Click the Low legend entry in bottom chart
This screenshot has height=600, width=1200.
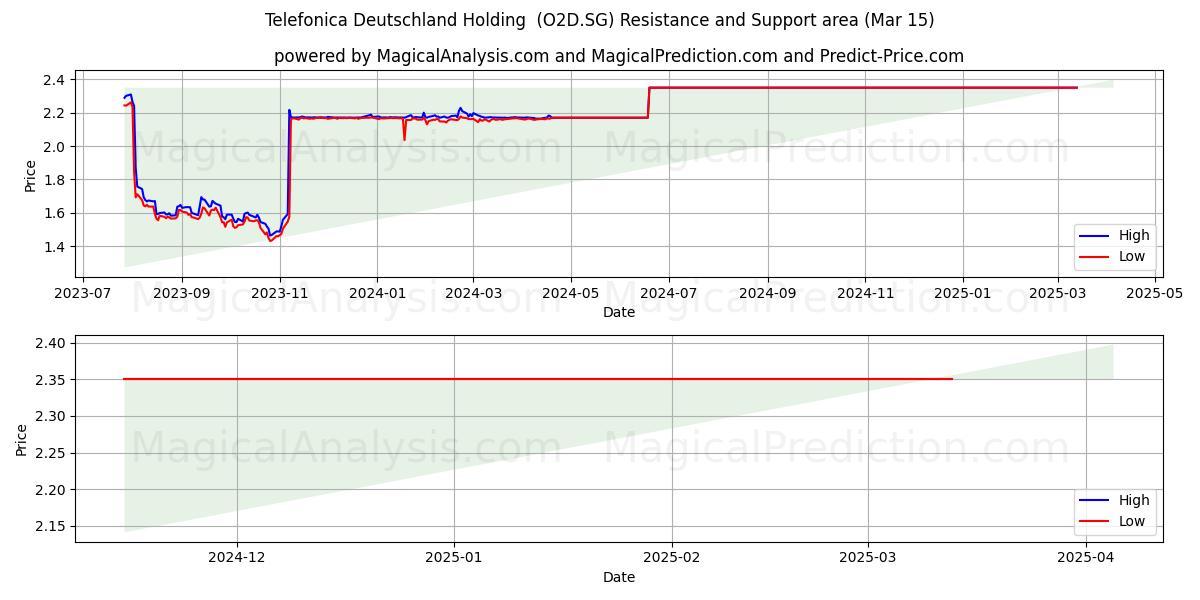pos(1114,522)
